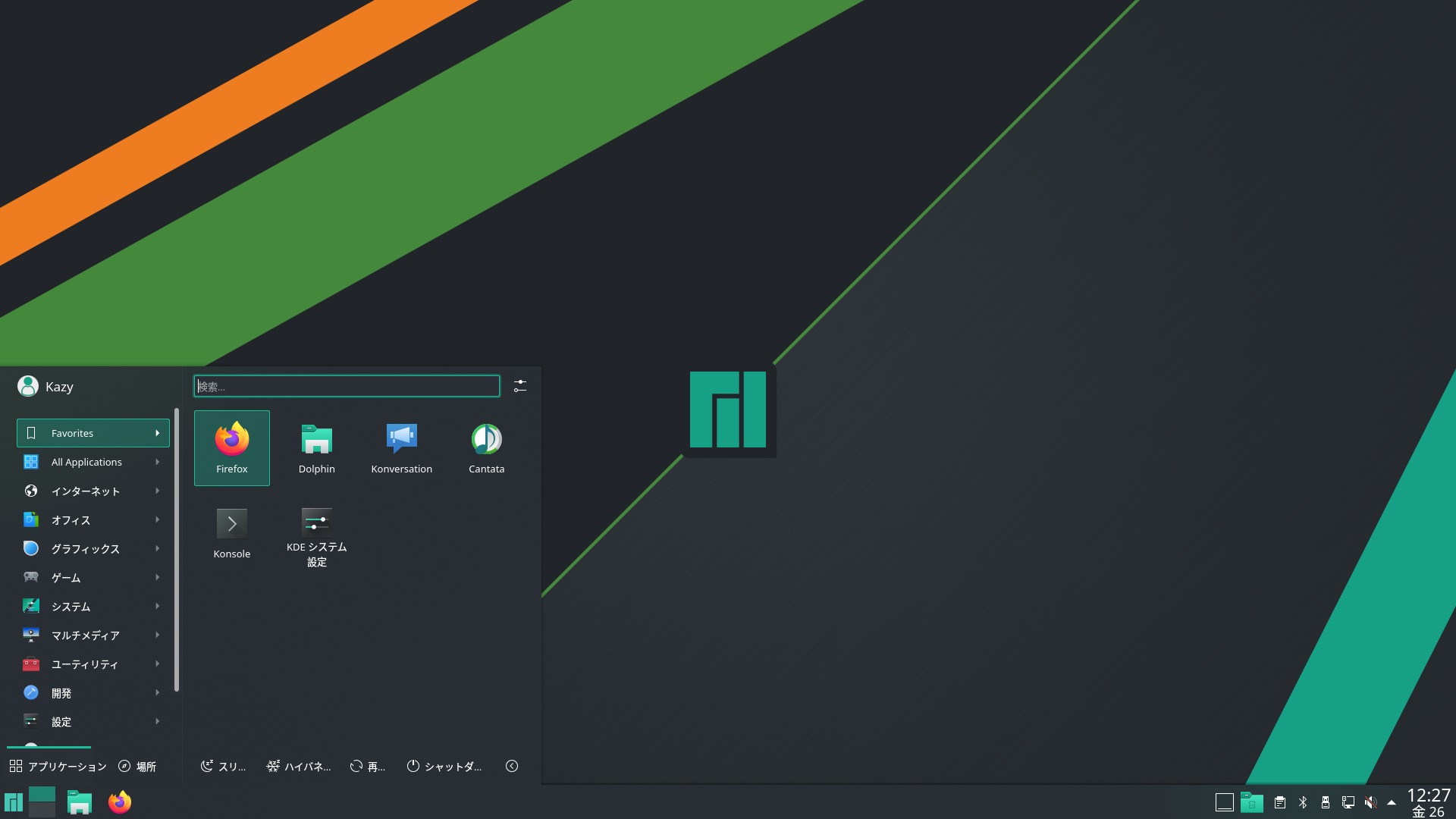Expand the インターネット category
Screen dimensions: 1456x819
(93, 491)
